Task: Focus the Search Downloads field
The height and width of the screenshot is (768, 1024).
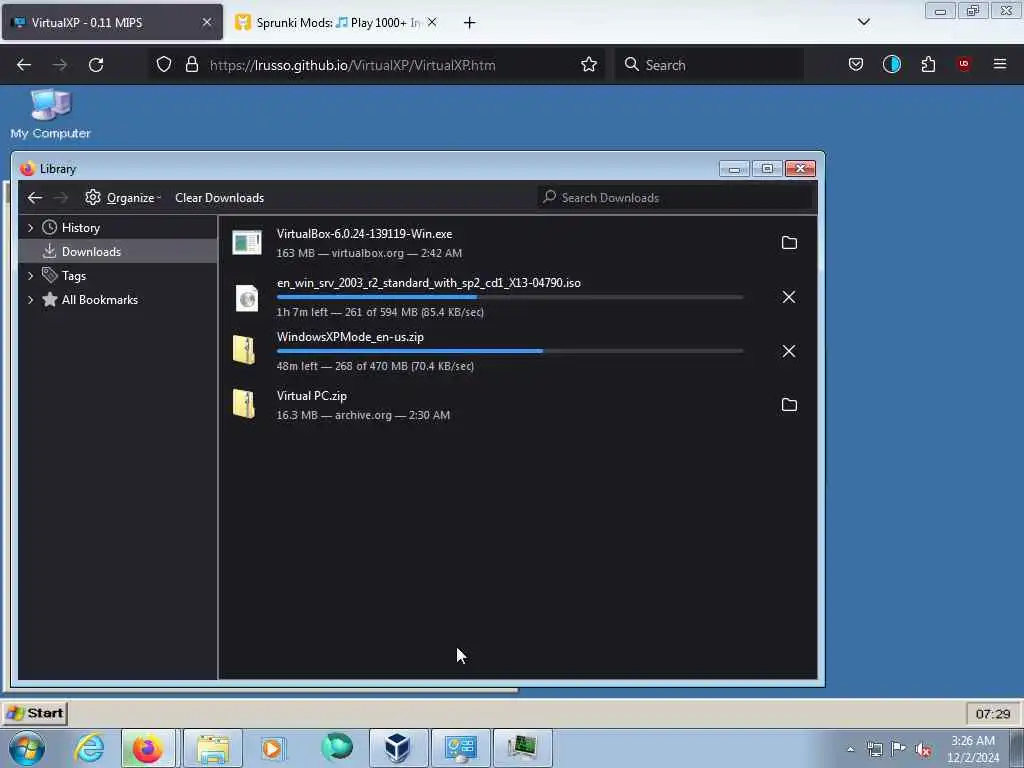Action: 675,198
